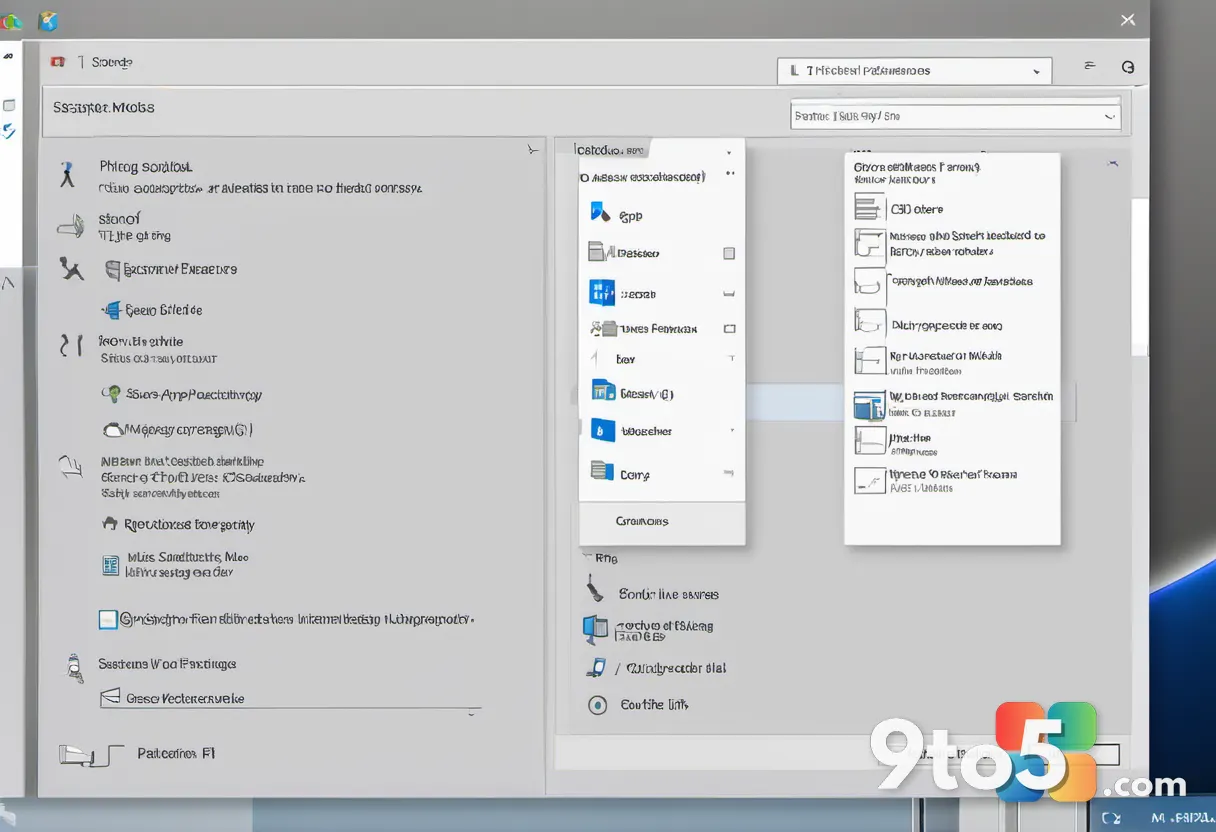Open the underlined dropdown near the bottom of the left panel
Screen dimensions: 1216x832
(290, 699)
